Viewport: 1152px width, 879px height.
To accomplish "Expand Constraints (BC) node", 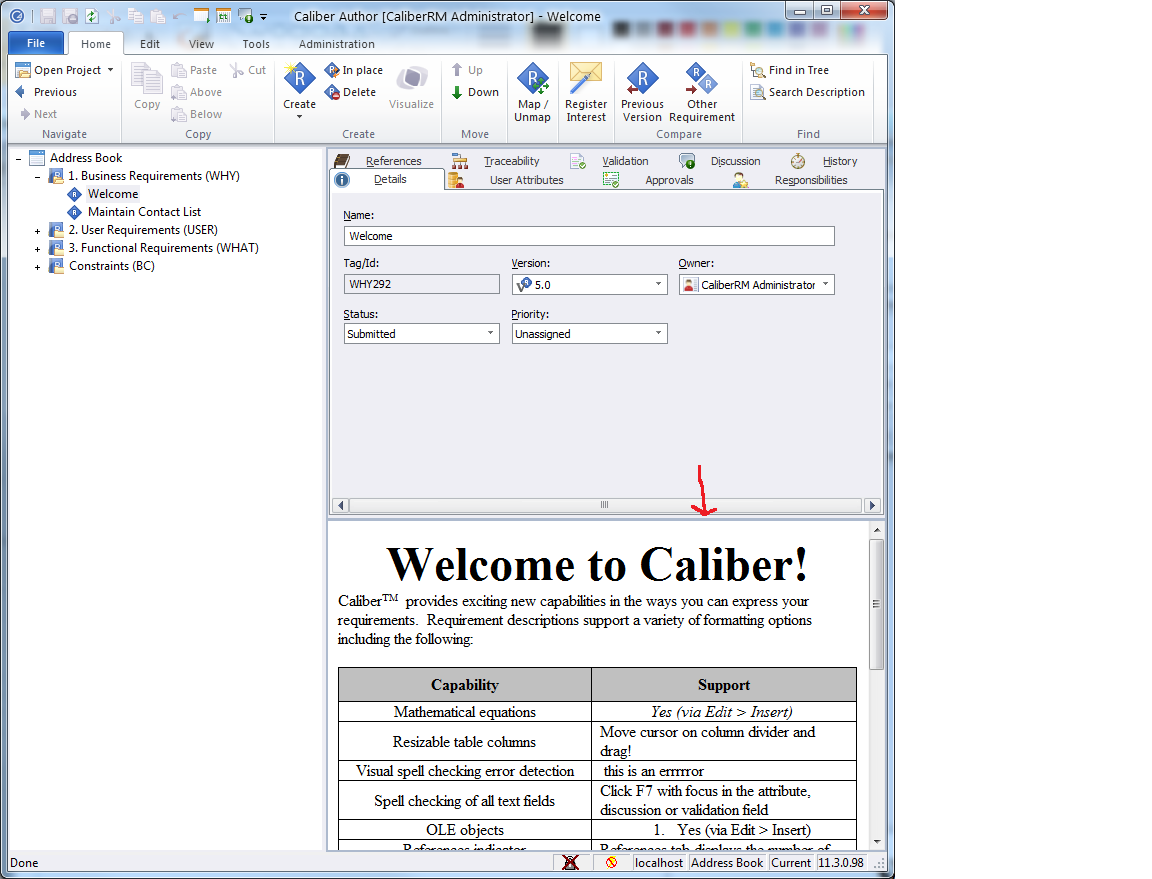I will pyautogui.click(x=37, y=267).
